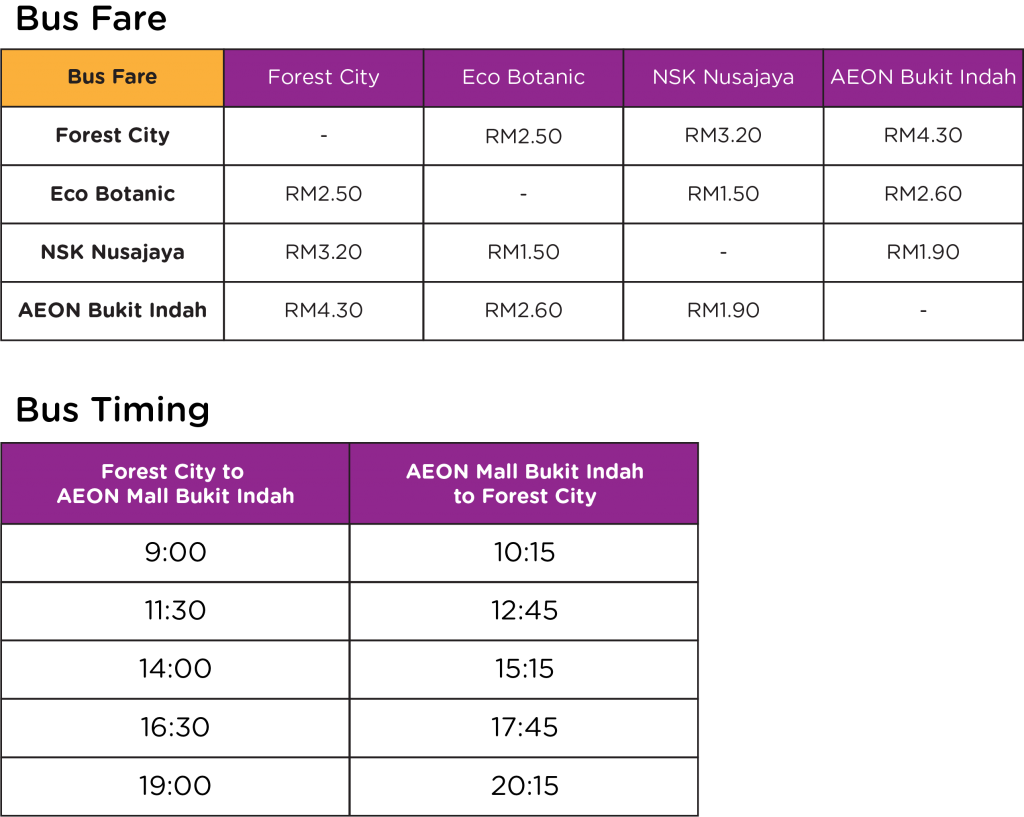The width and height of the screenshot is (1024, 817).
Task: Select the NSK Nusajaya row label
Action: [x=112, y=252]
